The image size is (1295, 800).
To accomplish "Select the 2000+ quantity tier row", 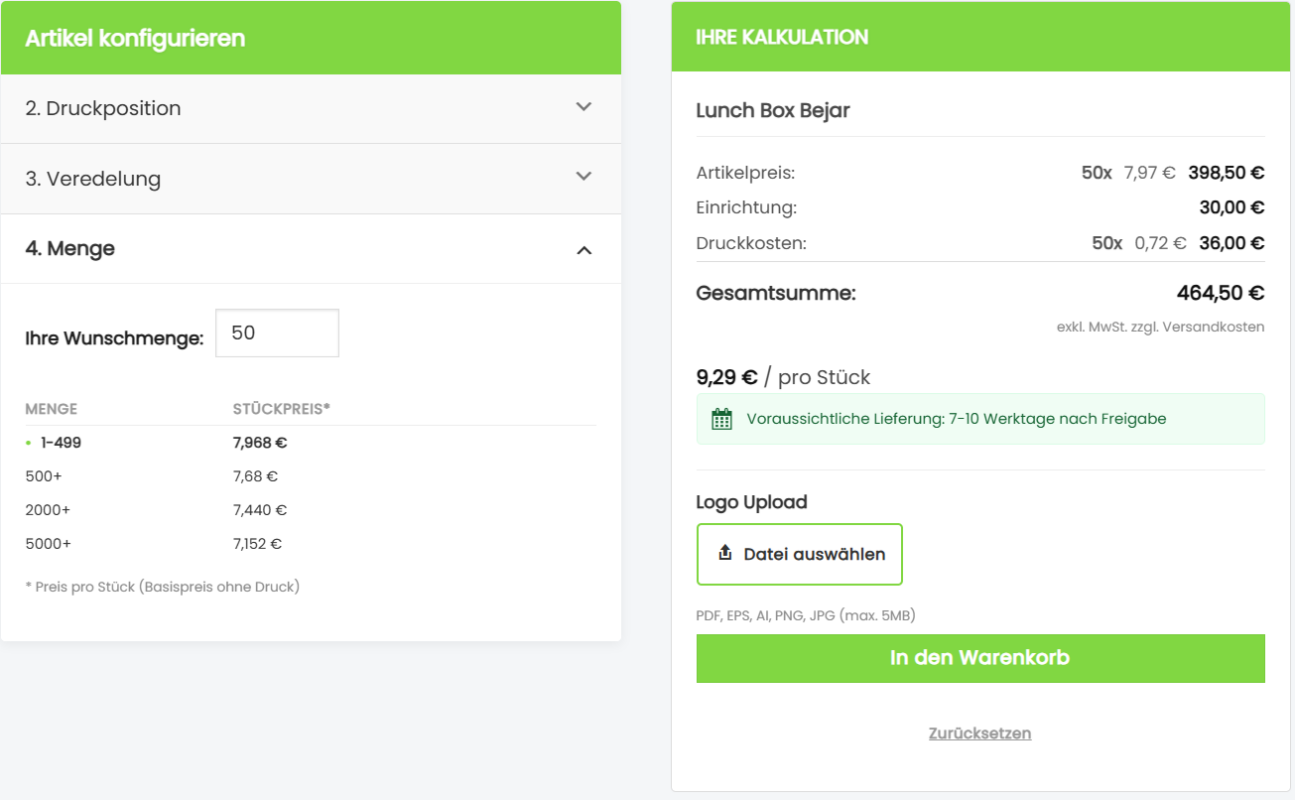I will [48, 510].
